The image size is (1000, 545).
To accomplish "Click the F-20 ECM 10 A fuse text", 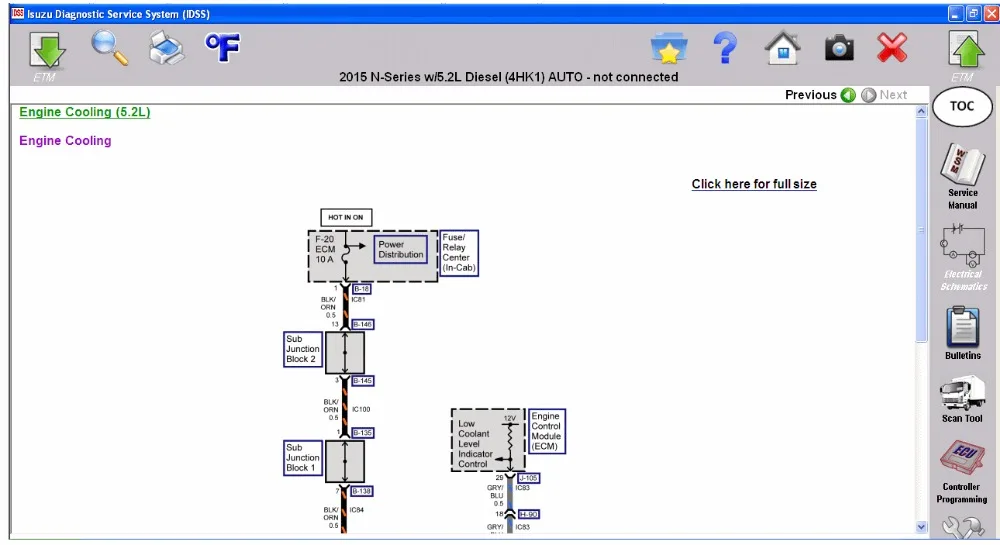I will (325, 249).
